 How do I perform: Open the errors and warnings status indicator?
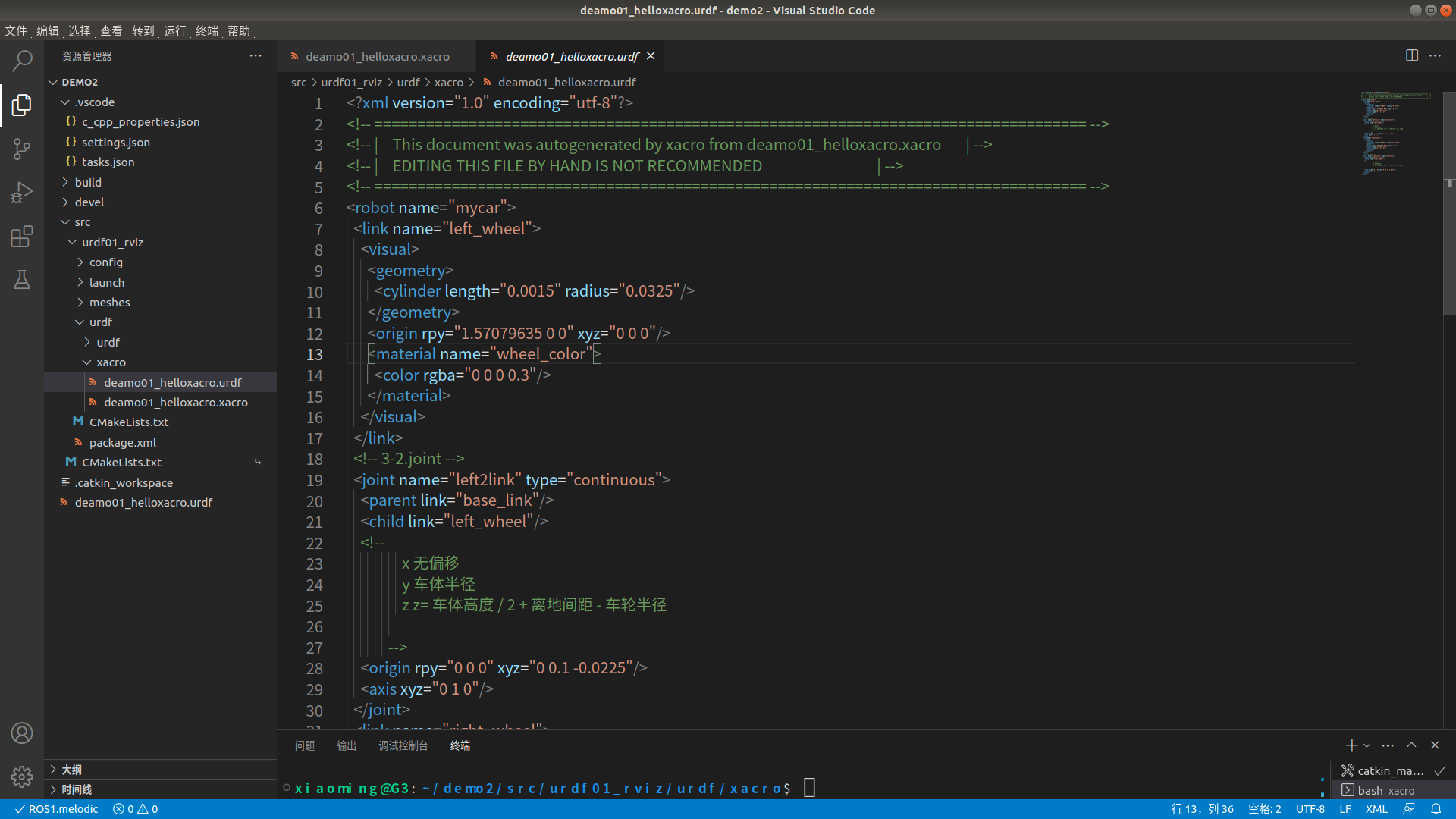click(135, 809)
